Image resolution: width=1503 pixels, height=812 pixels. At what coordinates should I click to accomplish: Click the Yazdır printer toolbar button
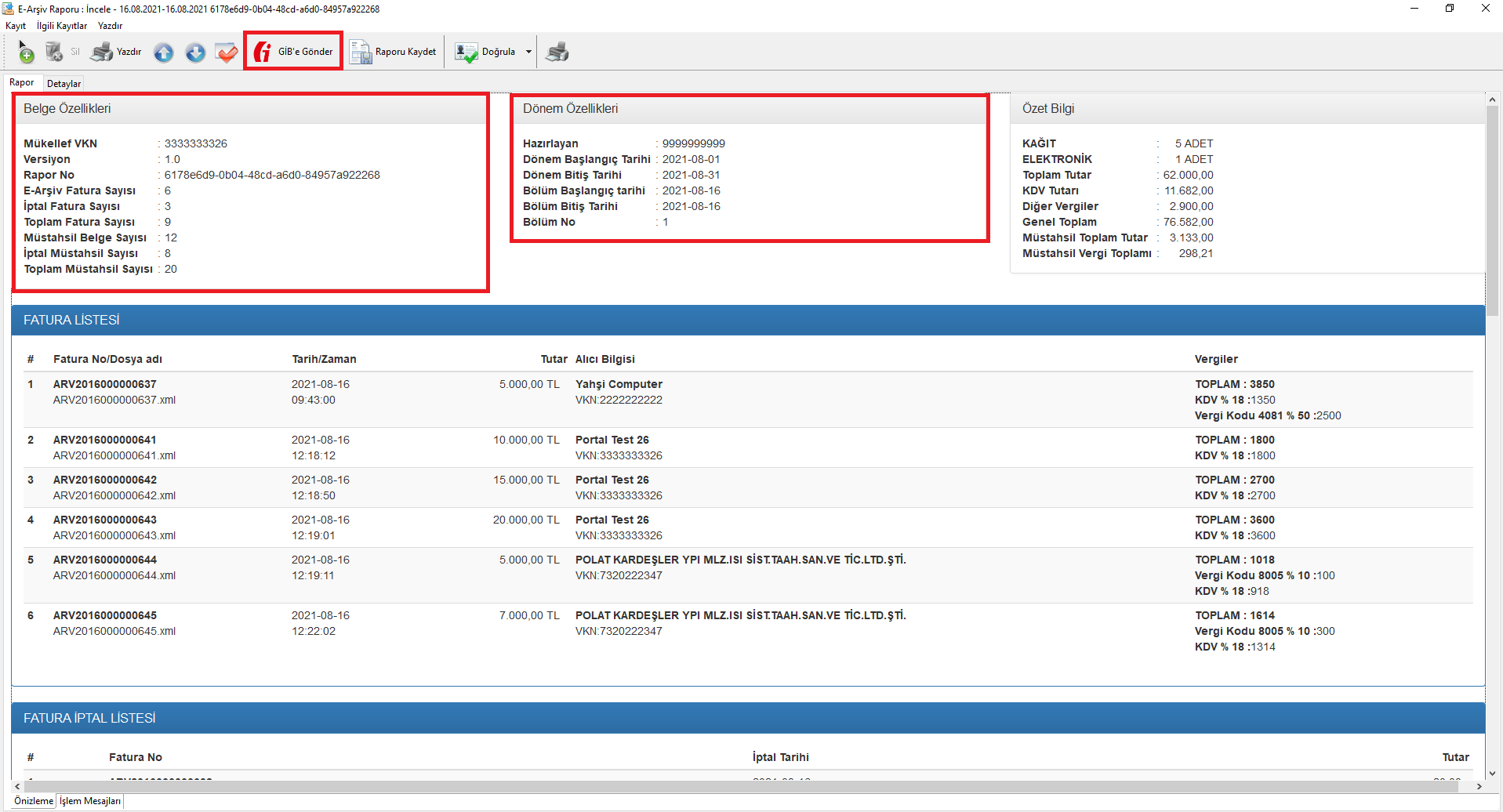coord(116,53)
